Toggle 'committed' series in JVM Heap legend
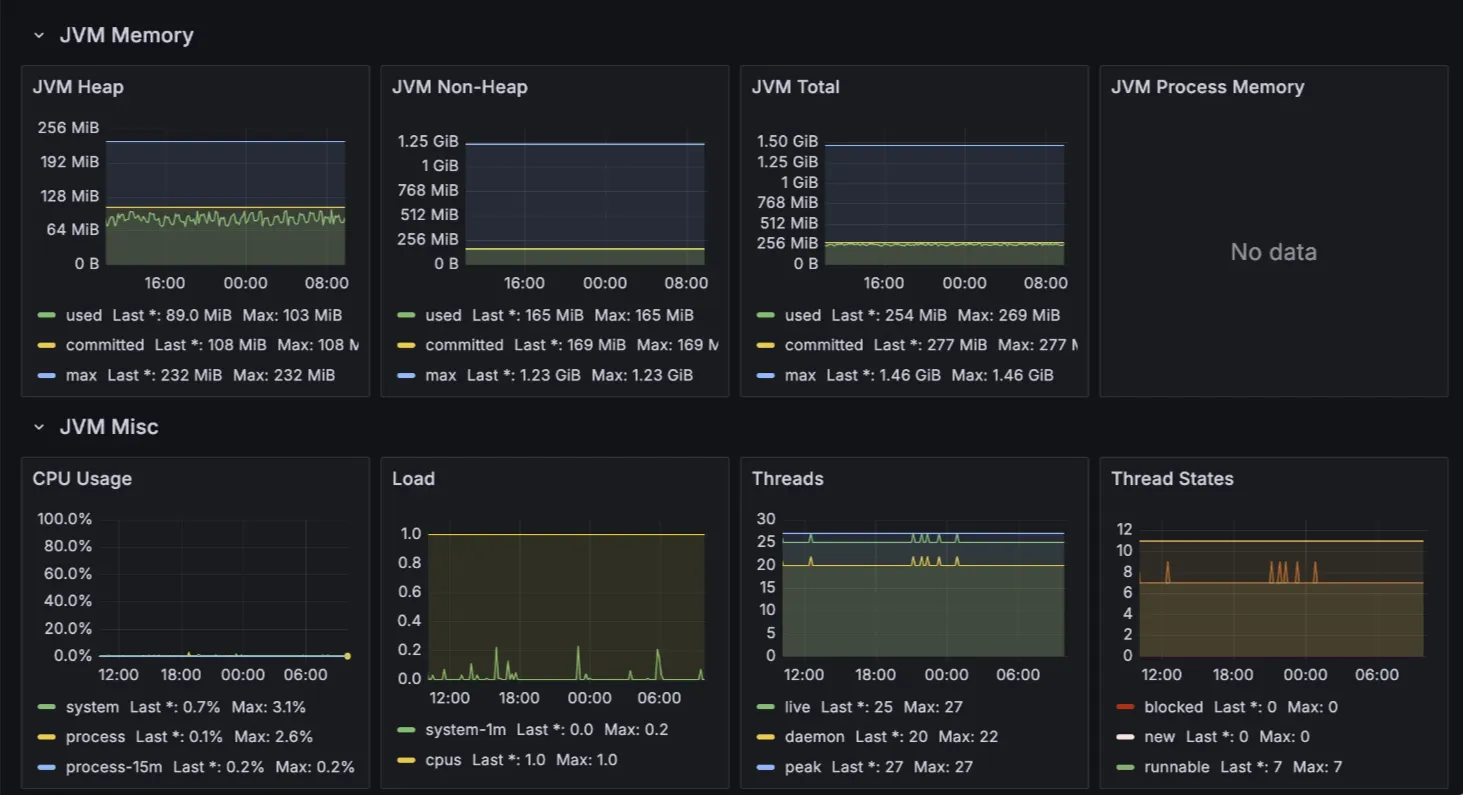The height and width of the screenshot is (795, 1463). click(x=105, y=345)
